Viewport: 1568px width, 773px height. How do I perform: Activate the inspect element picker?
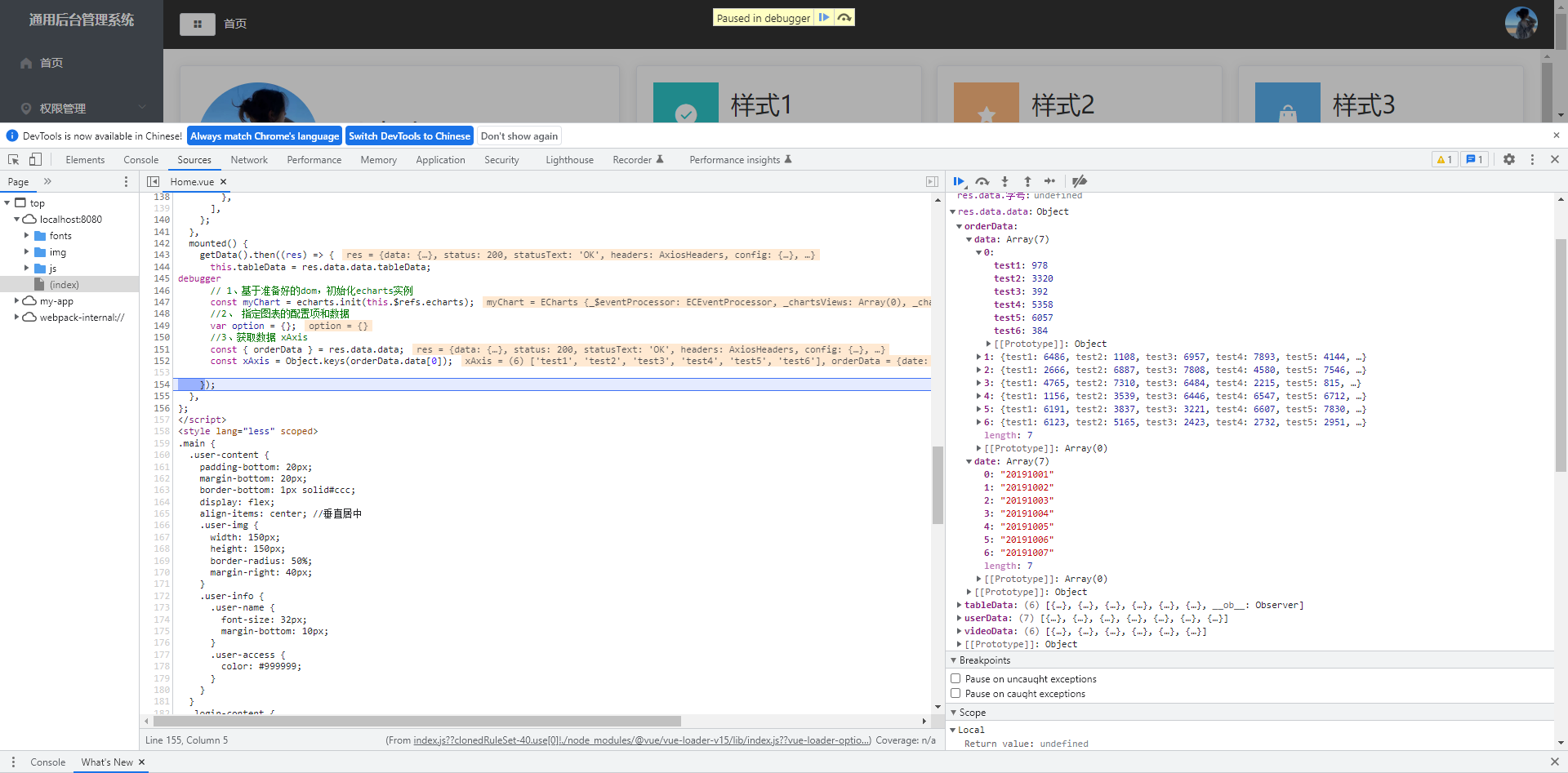coord(13,160)
